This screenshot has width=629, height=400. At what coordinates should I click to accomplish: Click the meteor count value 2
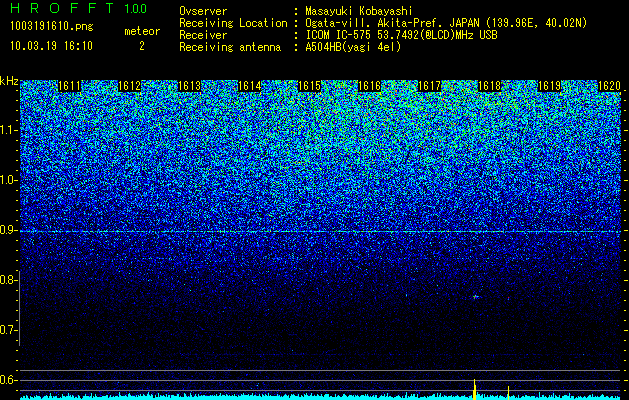142,46
